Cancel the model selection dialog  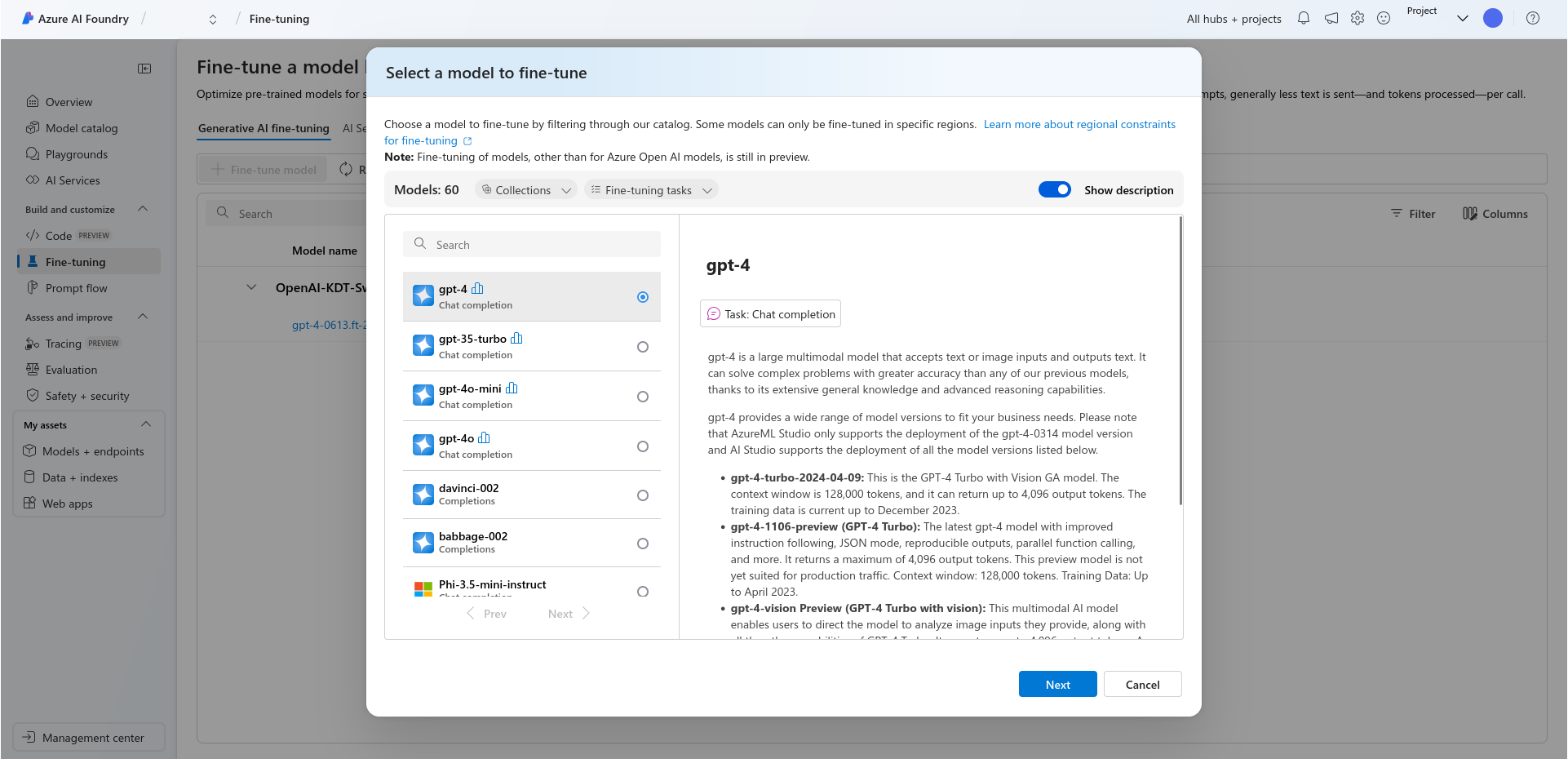tap(1142, 684)
